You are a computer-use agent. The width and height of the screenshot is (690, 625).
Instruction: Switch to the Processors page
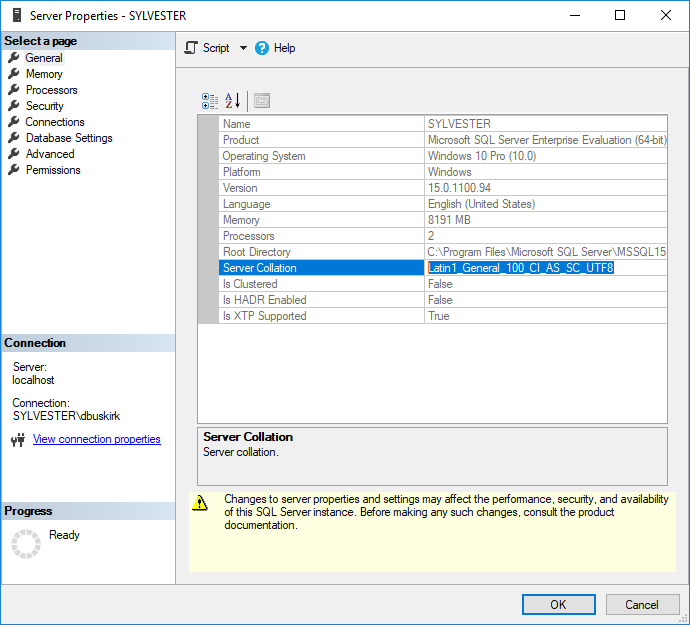coord(51,90)
